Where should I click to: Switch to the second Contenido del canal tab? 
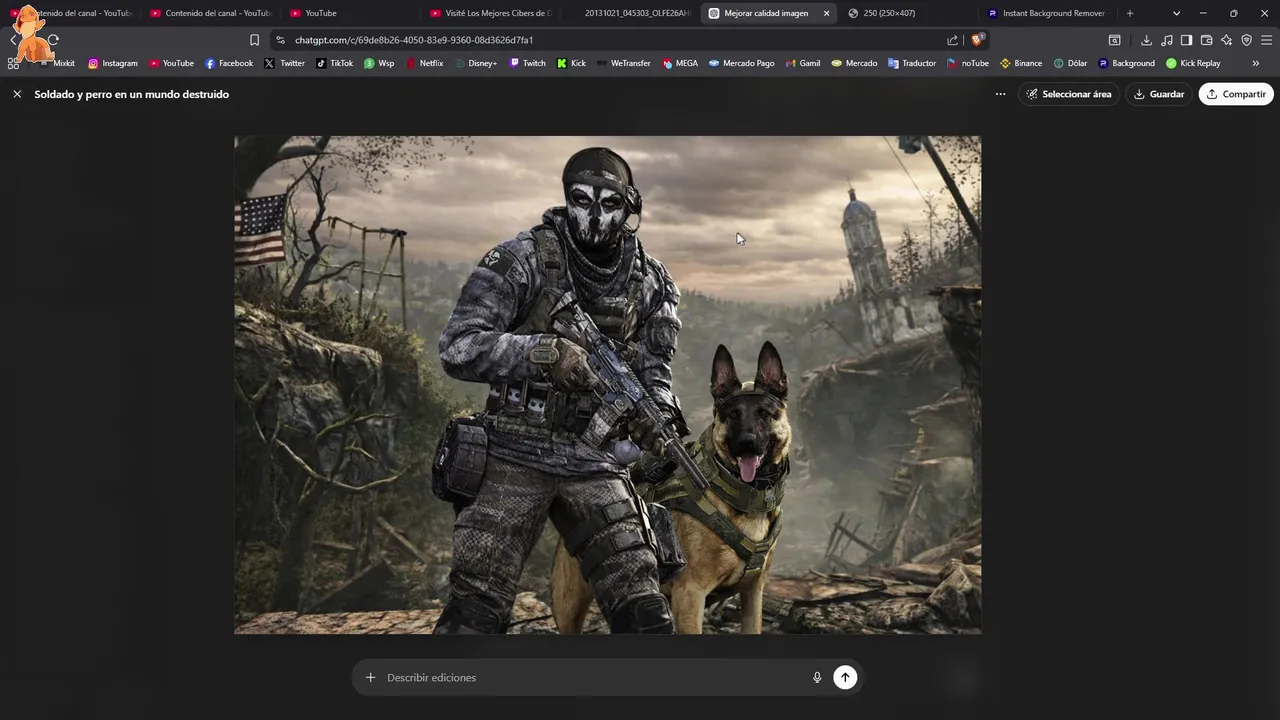(211, 13)
